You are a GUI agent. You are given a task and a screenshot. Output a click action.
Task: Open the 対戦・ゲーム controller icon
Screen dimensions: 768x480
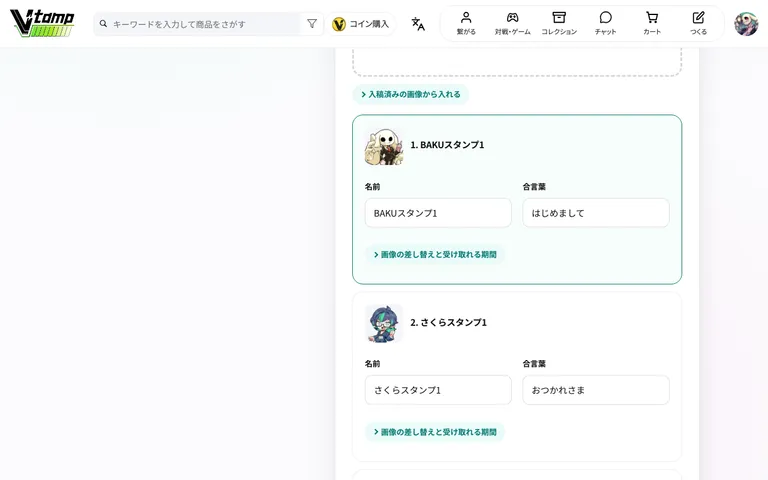pyautogui.click(x=512, y=18)
